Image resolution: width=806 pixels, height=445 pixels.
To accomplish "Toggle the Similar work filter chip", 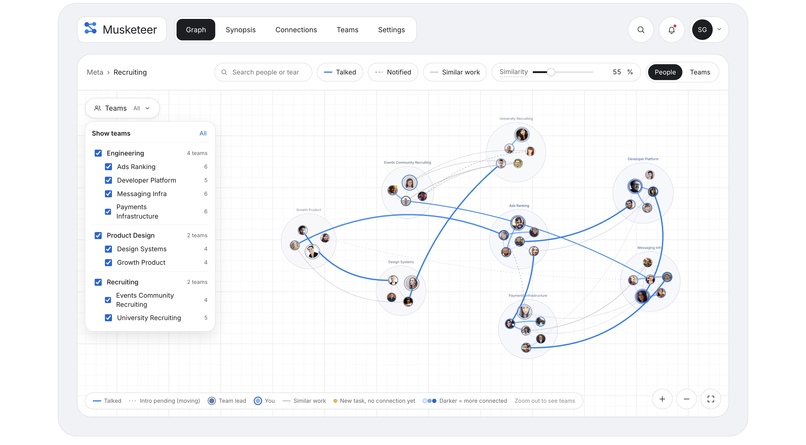I will (x=455, y=72).
